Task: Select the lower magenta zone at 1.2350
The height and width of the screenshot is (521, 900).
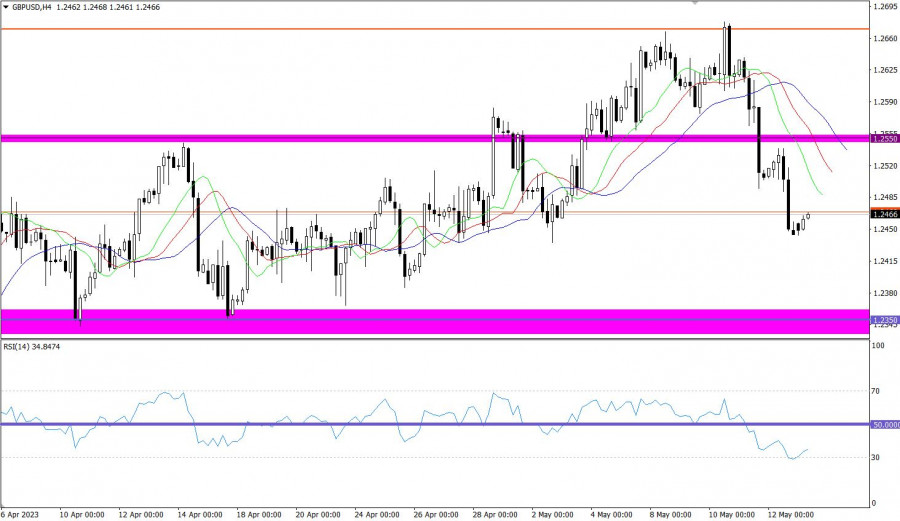Action: 400,320
